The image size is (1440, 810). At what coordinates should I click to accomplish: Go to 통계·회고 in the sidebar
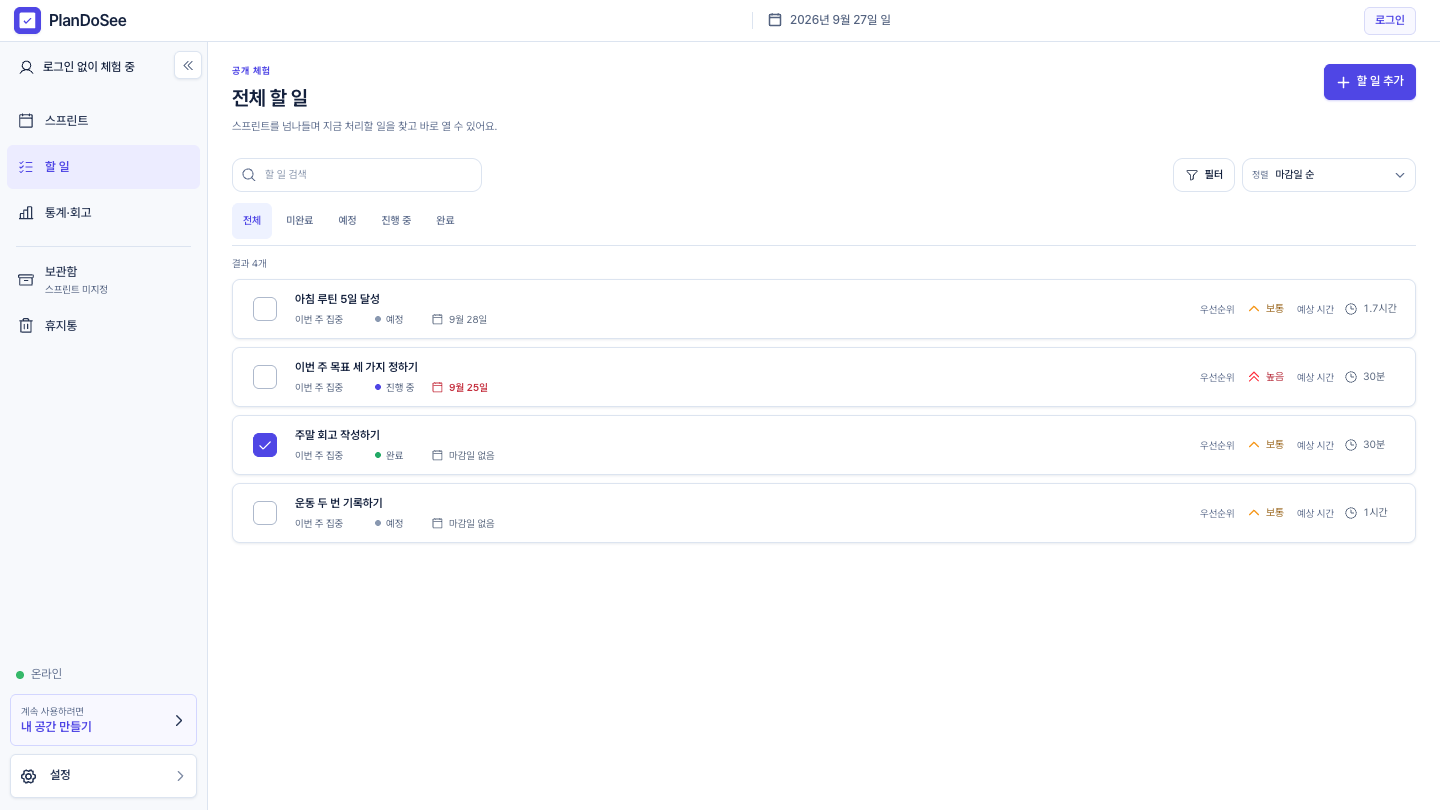pos(103,213)
